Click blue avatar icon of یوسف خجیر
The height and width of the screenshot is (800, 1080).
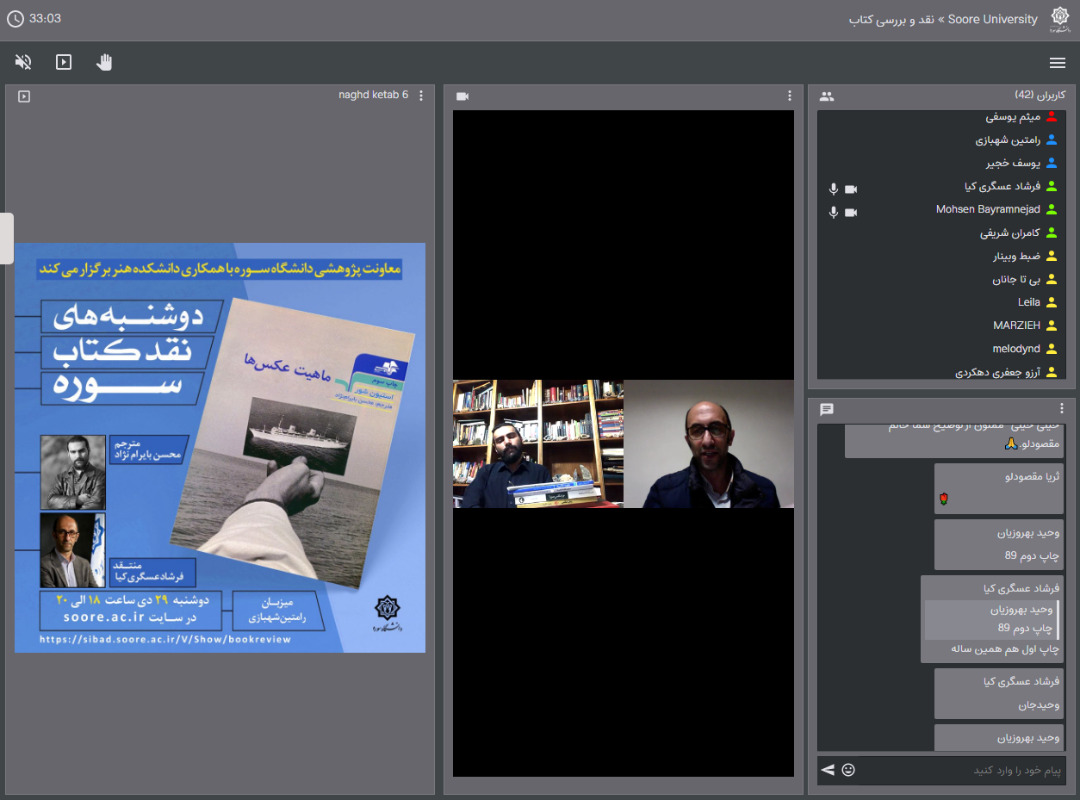click(x=1052, y=163)
